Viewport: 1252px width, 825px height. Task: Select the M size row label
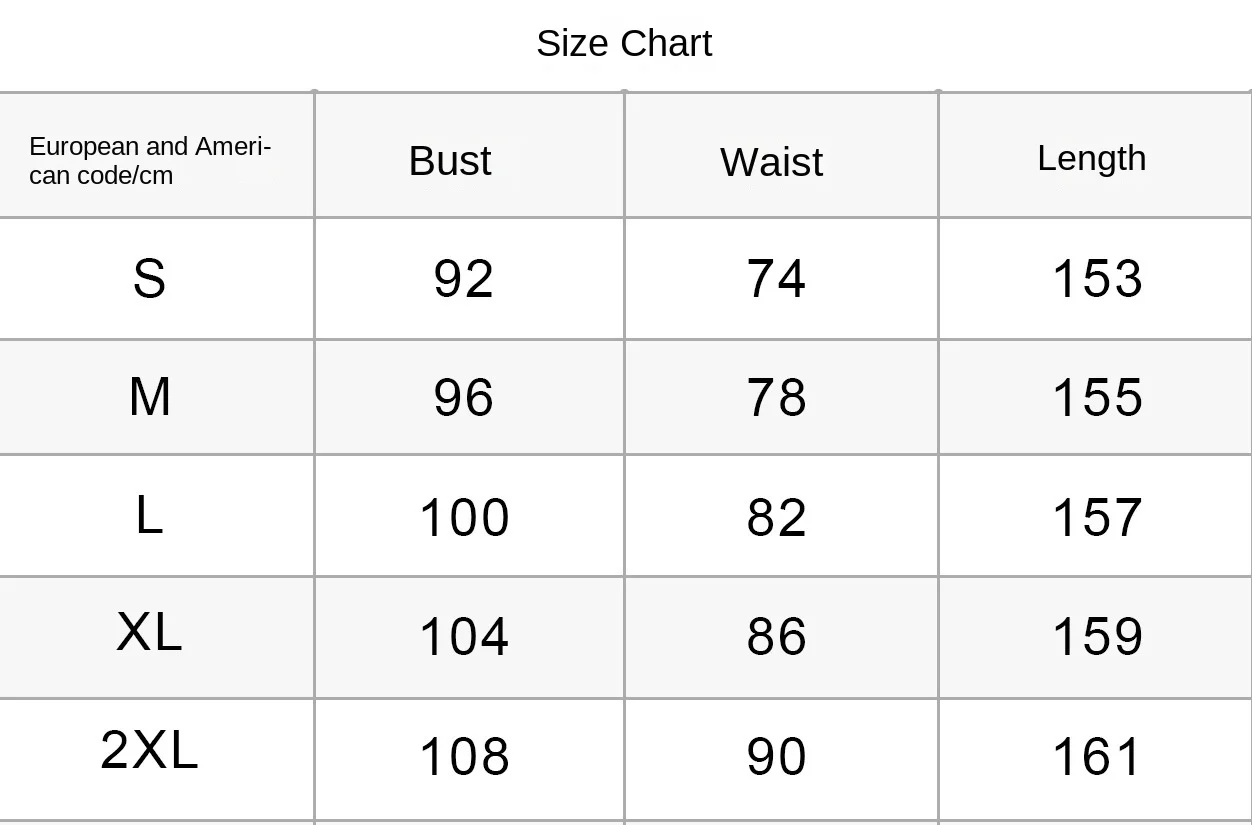[150, 397]
